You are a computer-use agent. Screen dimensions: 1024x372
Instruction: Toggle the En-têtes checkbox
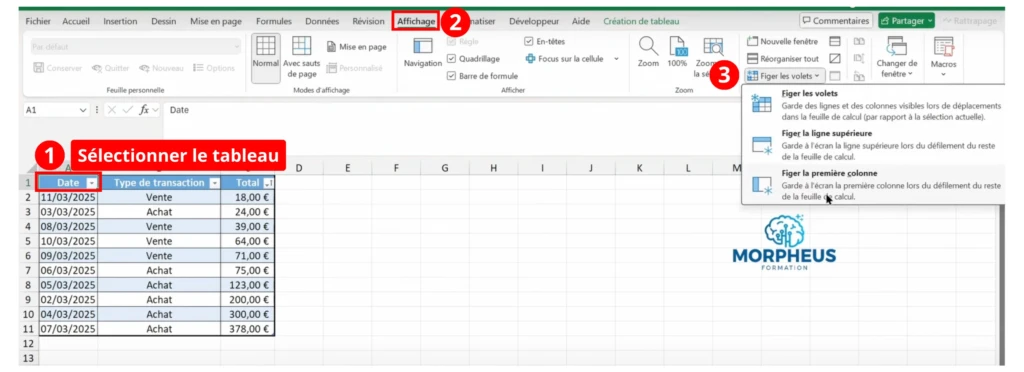[529, 41]
